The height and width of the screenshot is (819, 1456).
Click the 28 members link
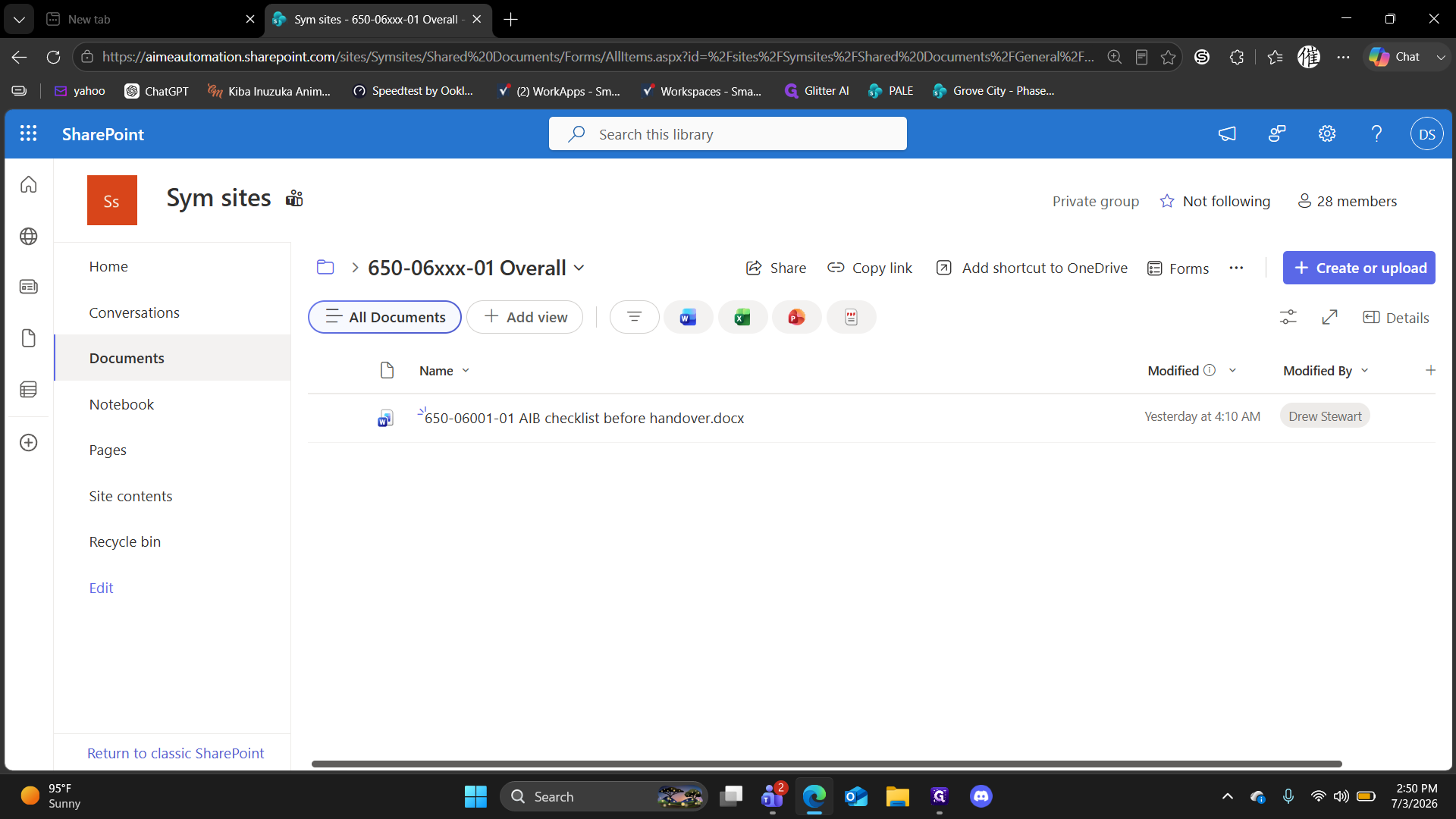1348,201
